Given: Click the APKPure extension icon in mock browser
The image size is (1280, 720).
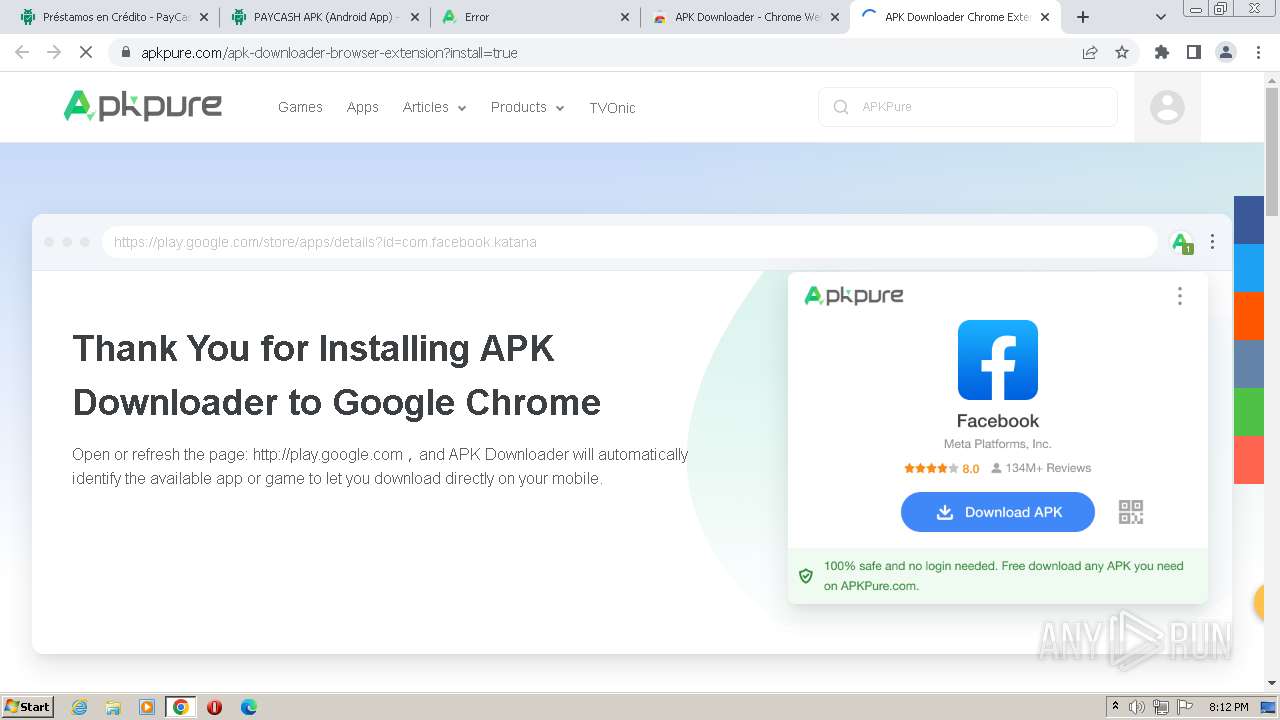Looking at the screenshot, I should (x=1182, y=242).
